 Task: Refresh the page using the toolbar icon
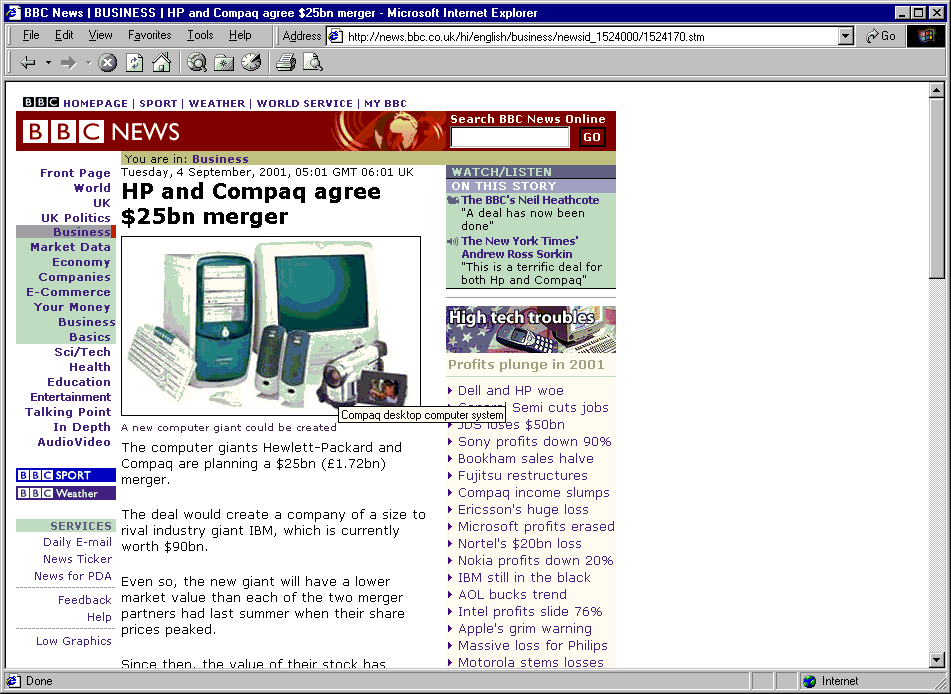[135, 62]
